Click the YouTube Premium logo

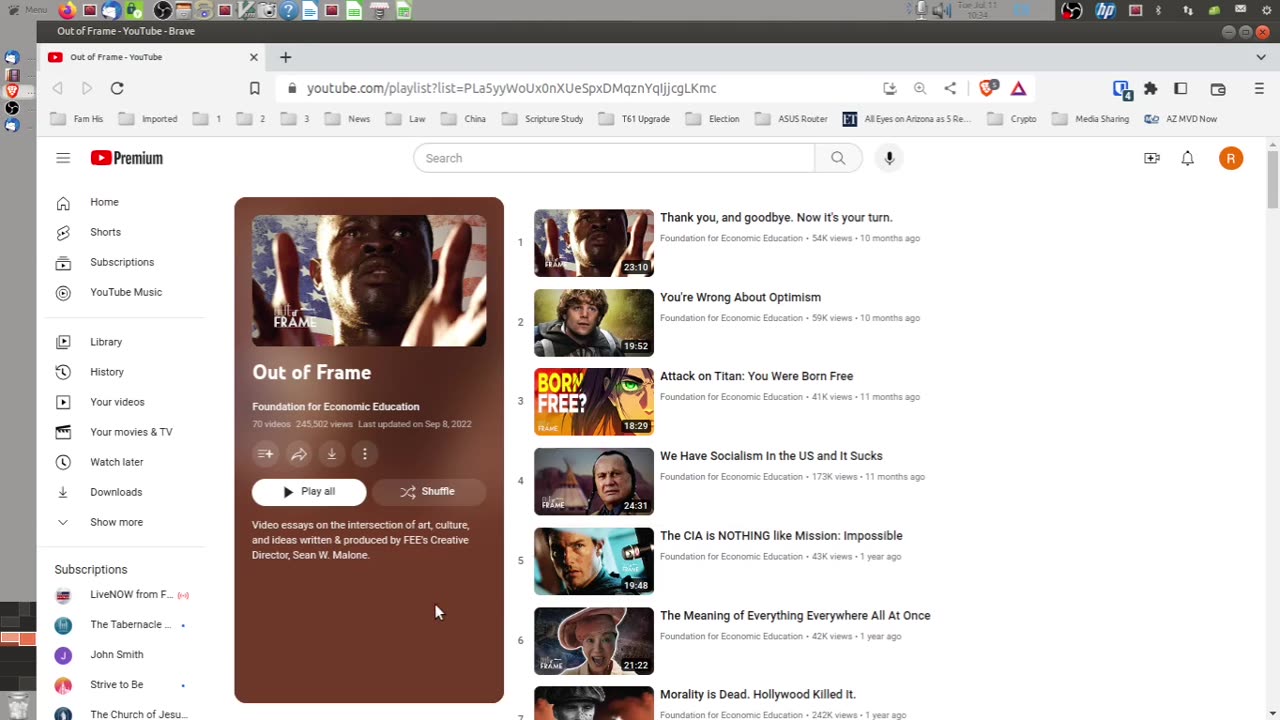pyautogui.click(x=126, y=158)
